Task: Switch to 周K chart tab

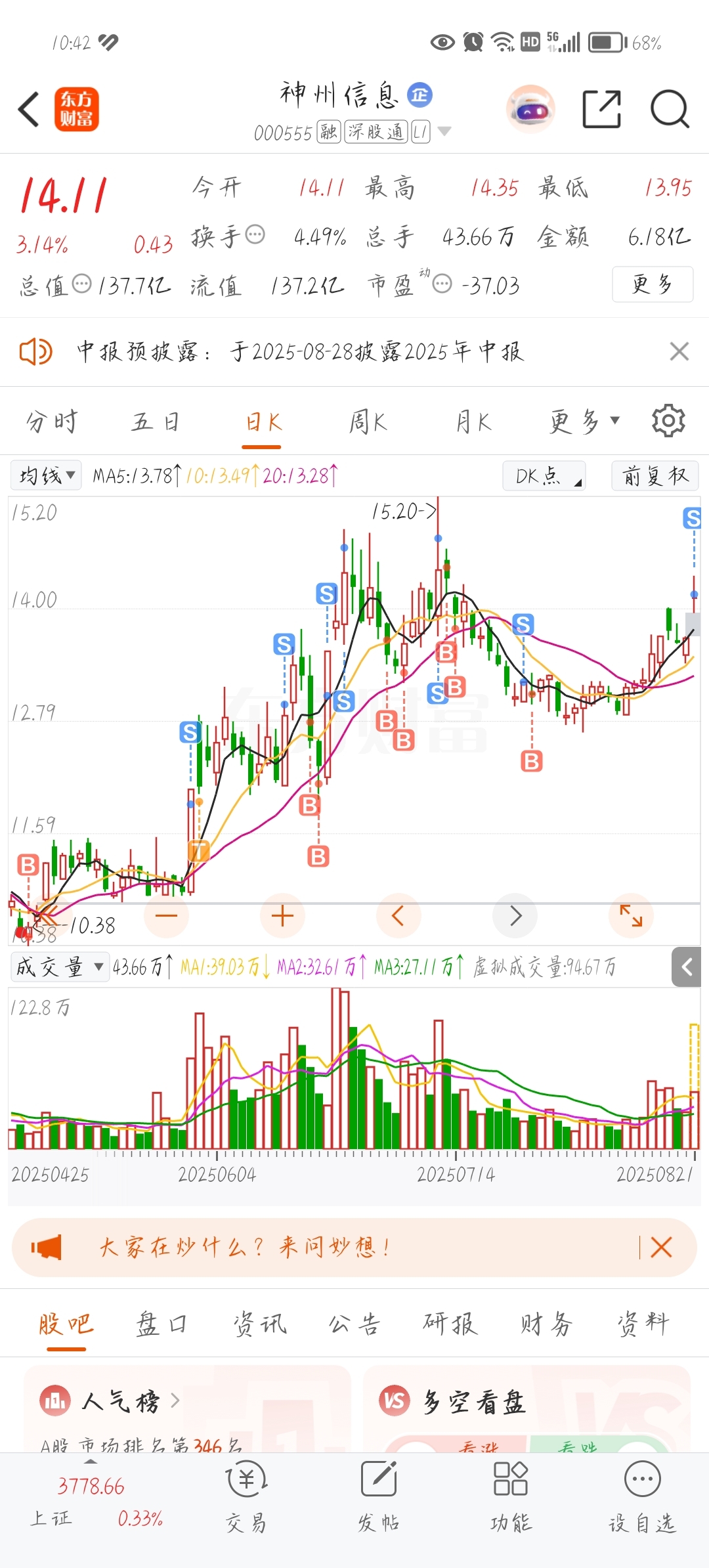Action: [x=368, y=421]
